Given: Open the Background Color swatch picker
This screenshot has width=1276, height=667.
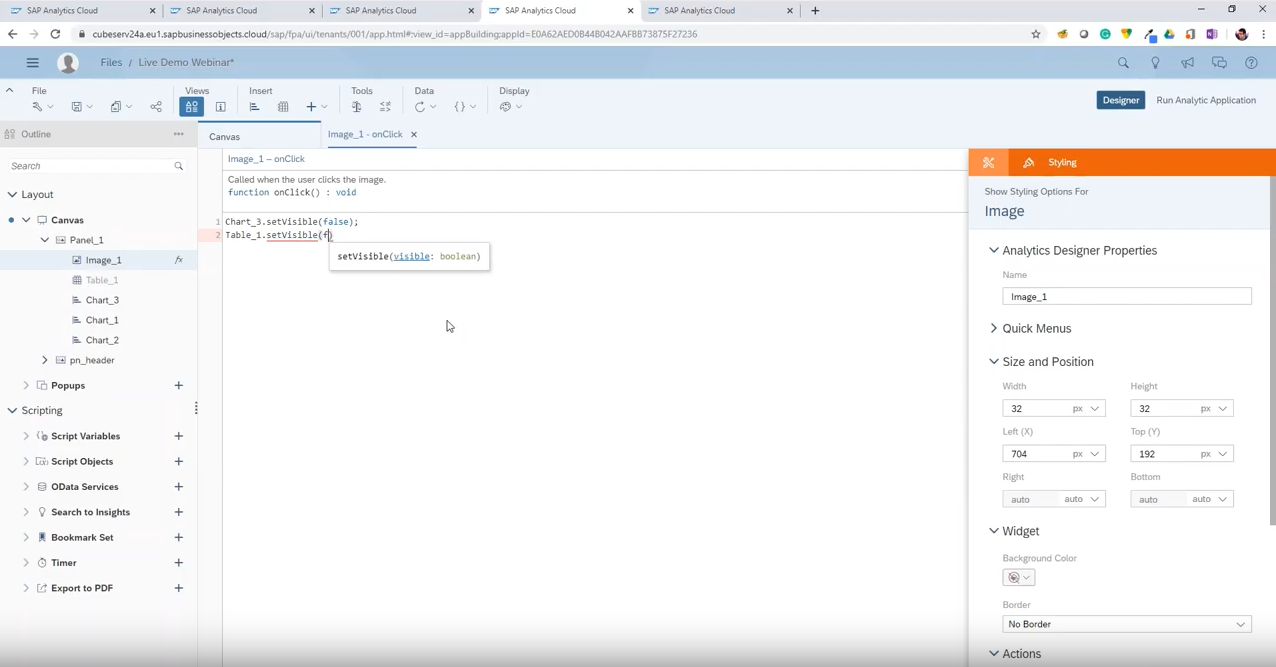Looking at the screenshot, I should tap(1016, 577).
